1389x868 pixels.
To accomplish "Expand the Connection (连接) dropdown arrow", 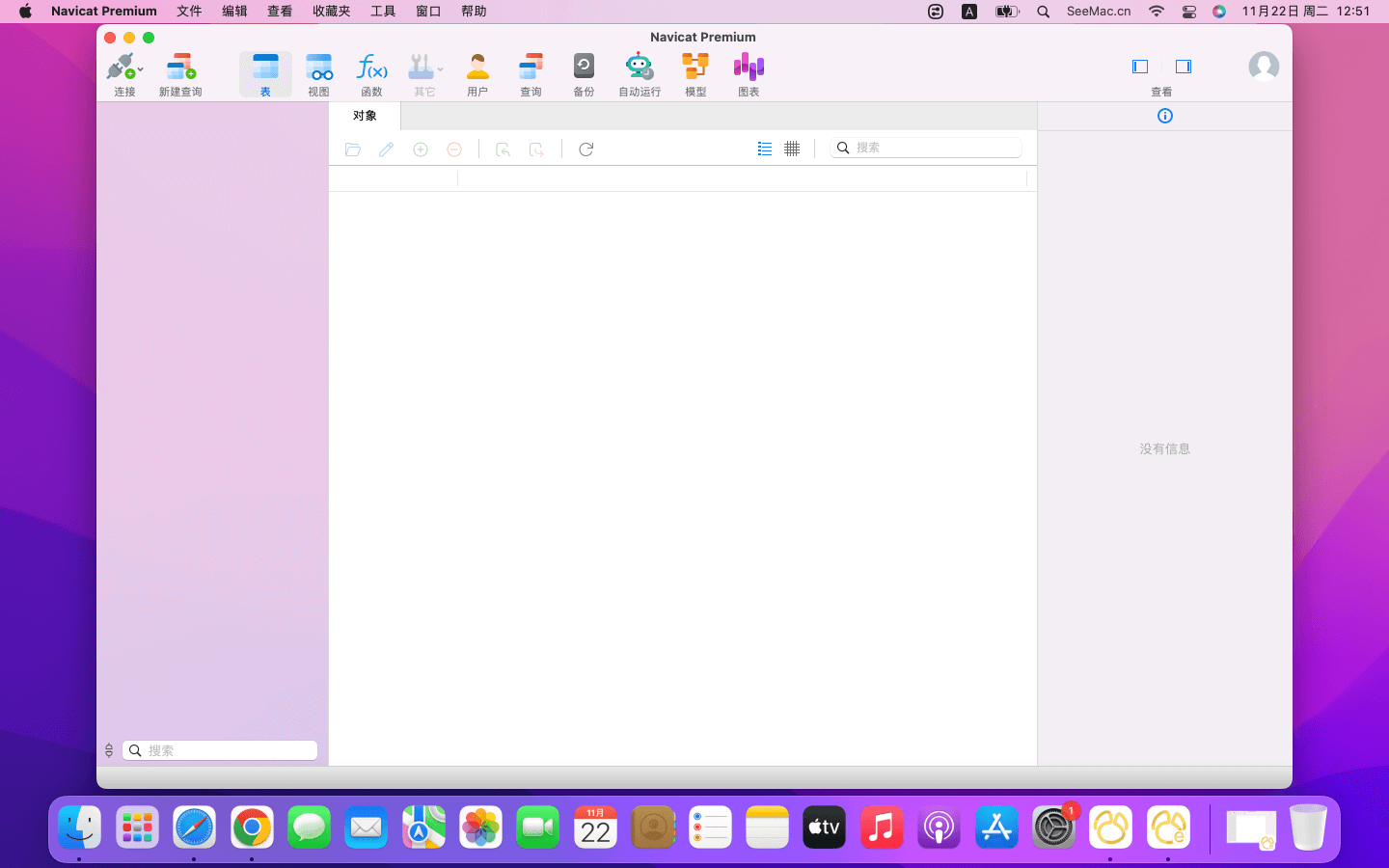I will (141, 69).
